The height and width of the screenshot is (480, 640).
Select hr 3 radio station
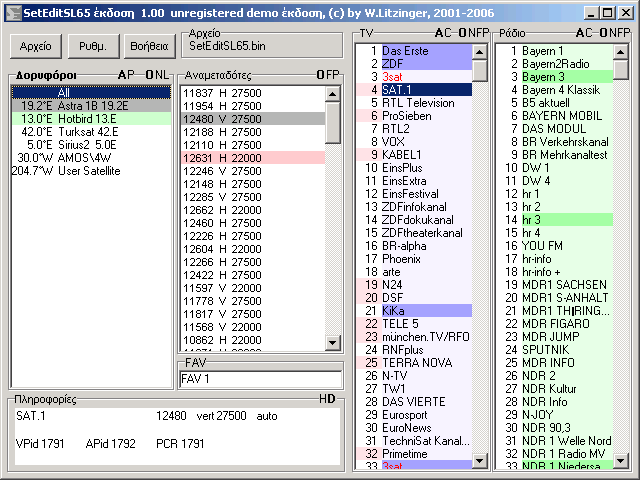point(555,220)
